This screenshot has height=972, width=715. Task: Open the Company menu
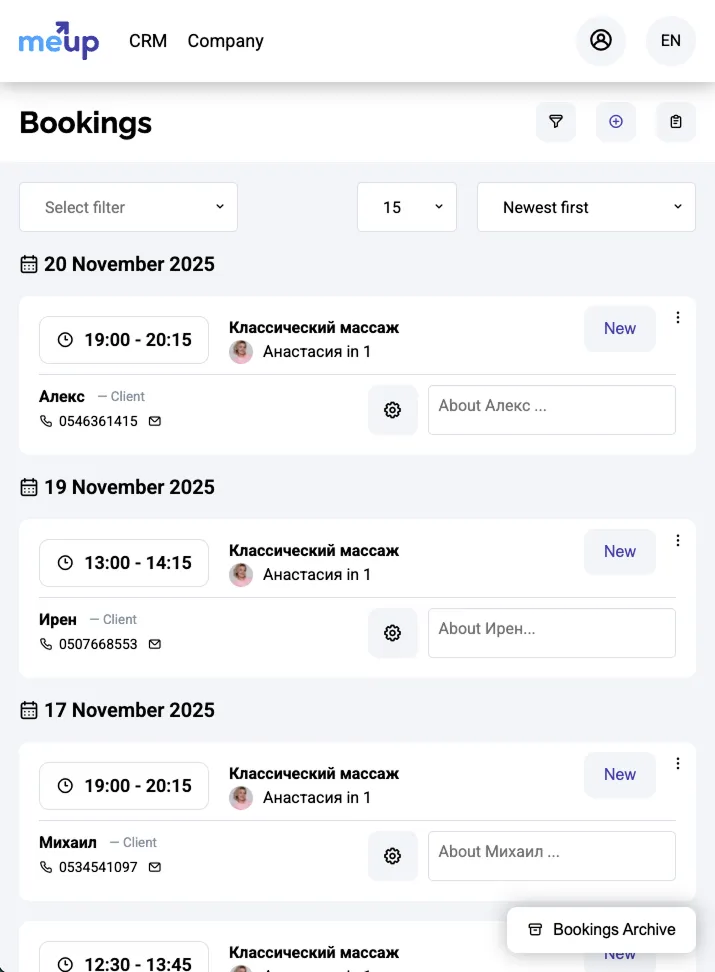pyautogui.click(x=226, y=41)
